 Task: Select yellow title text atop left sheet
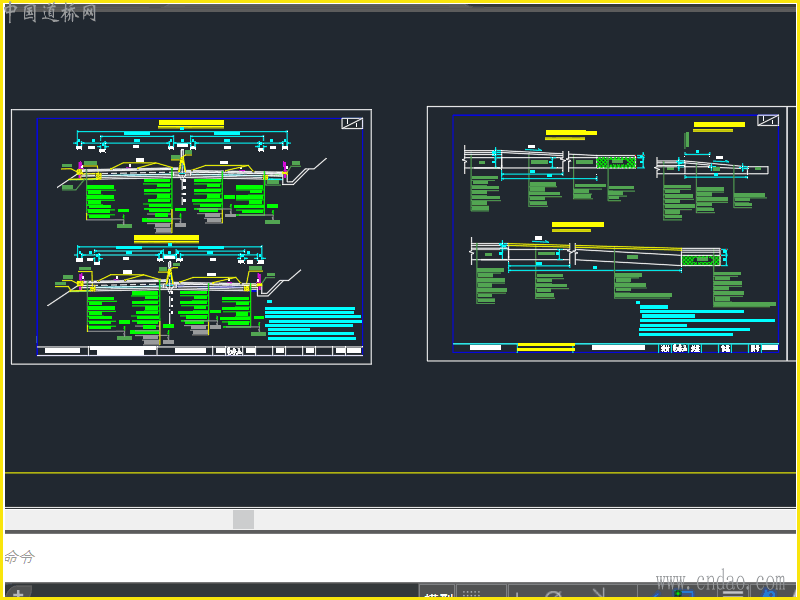coord(191,123)
